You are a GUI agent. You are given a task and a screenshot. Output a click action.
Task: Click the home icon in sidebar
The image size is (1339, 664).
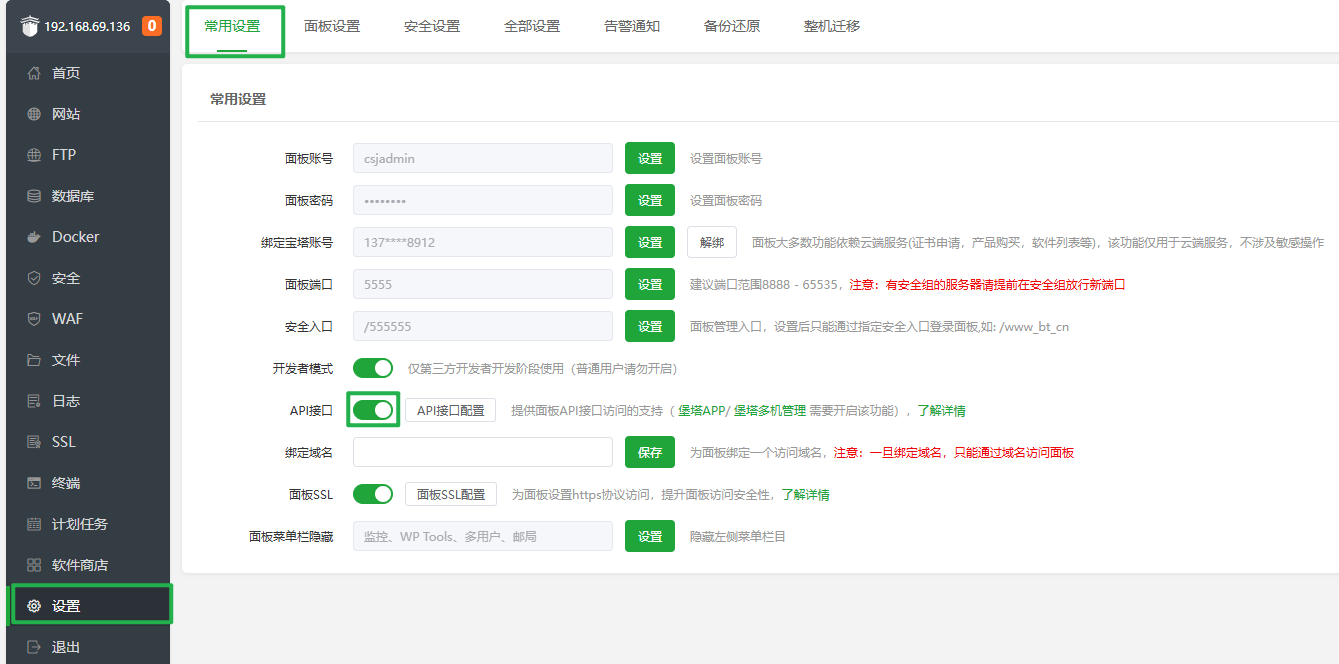coord(34,73)
